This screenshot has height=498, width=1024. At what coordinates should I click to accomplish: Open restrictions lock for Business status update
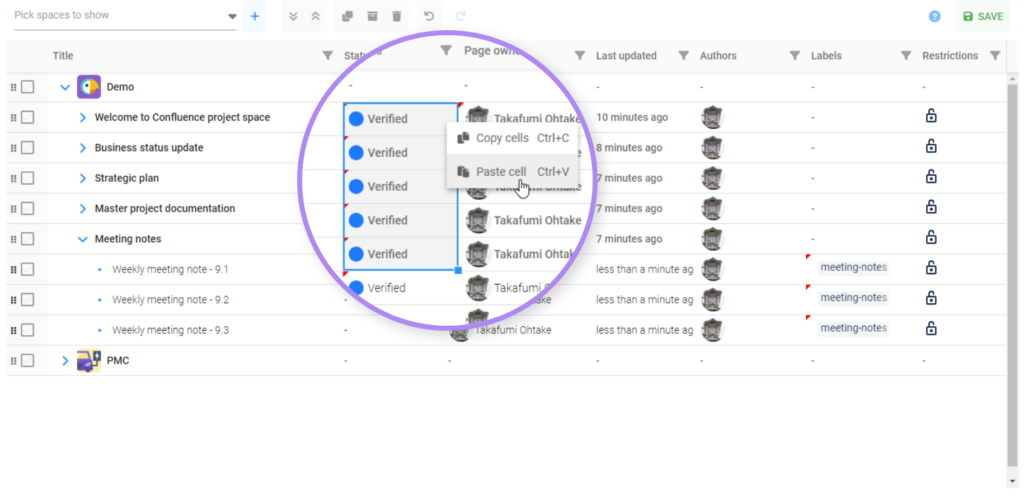point(931,146)
